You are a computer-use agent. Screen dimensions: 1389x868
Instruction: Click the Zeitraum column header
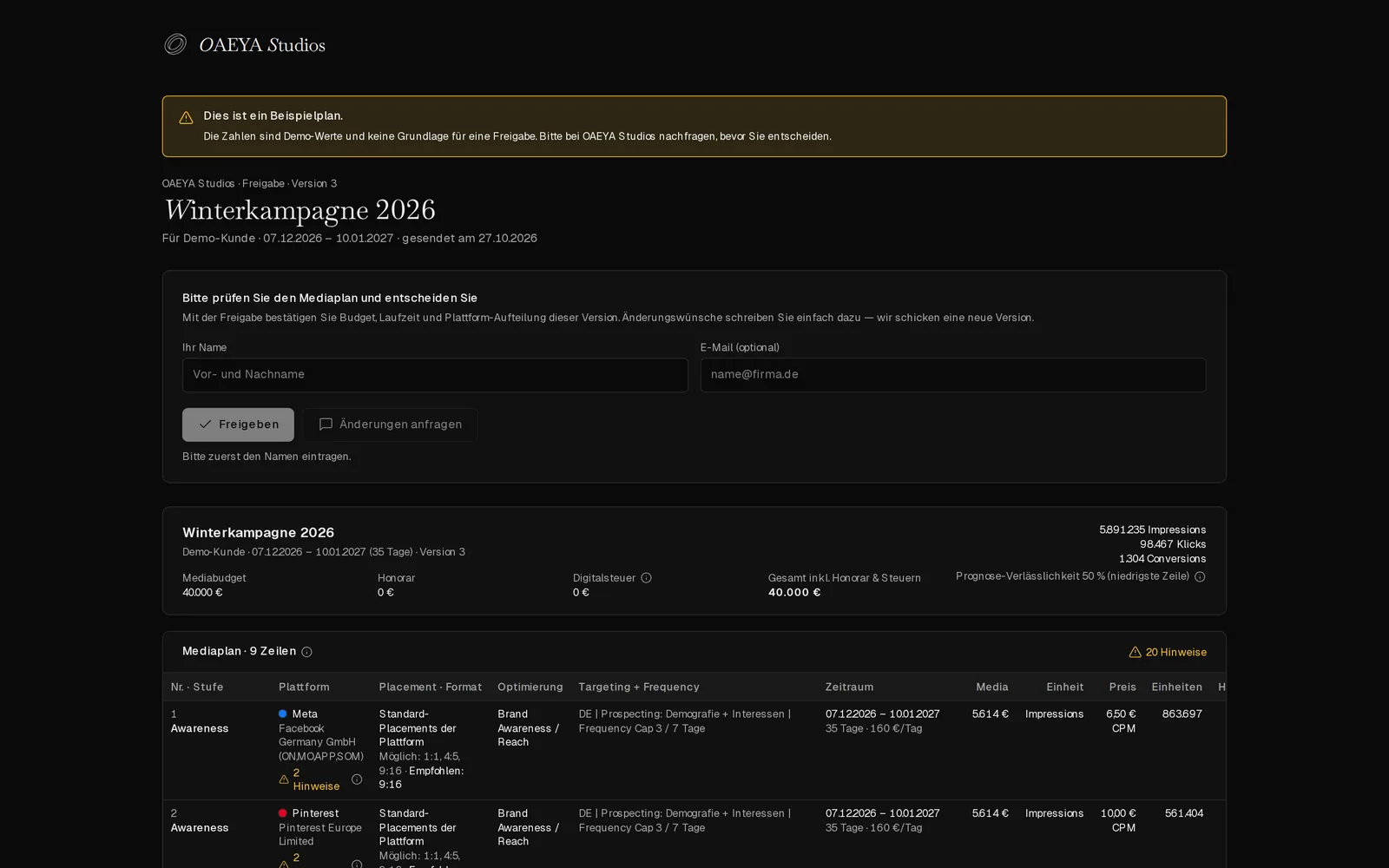pos(849,687)
